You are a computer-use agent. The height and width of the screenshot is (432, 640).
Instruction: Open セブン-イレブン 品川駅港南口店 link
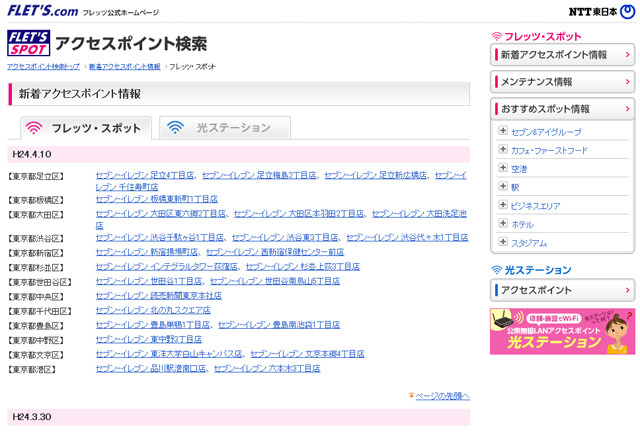[x=151, y=368]
